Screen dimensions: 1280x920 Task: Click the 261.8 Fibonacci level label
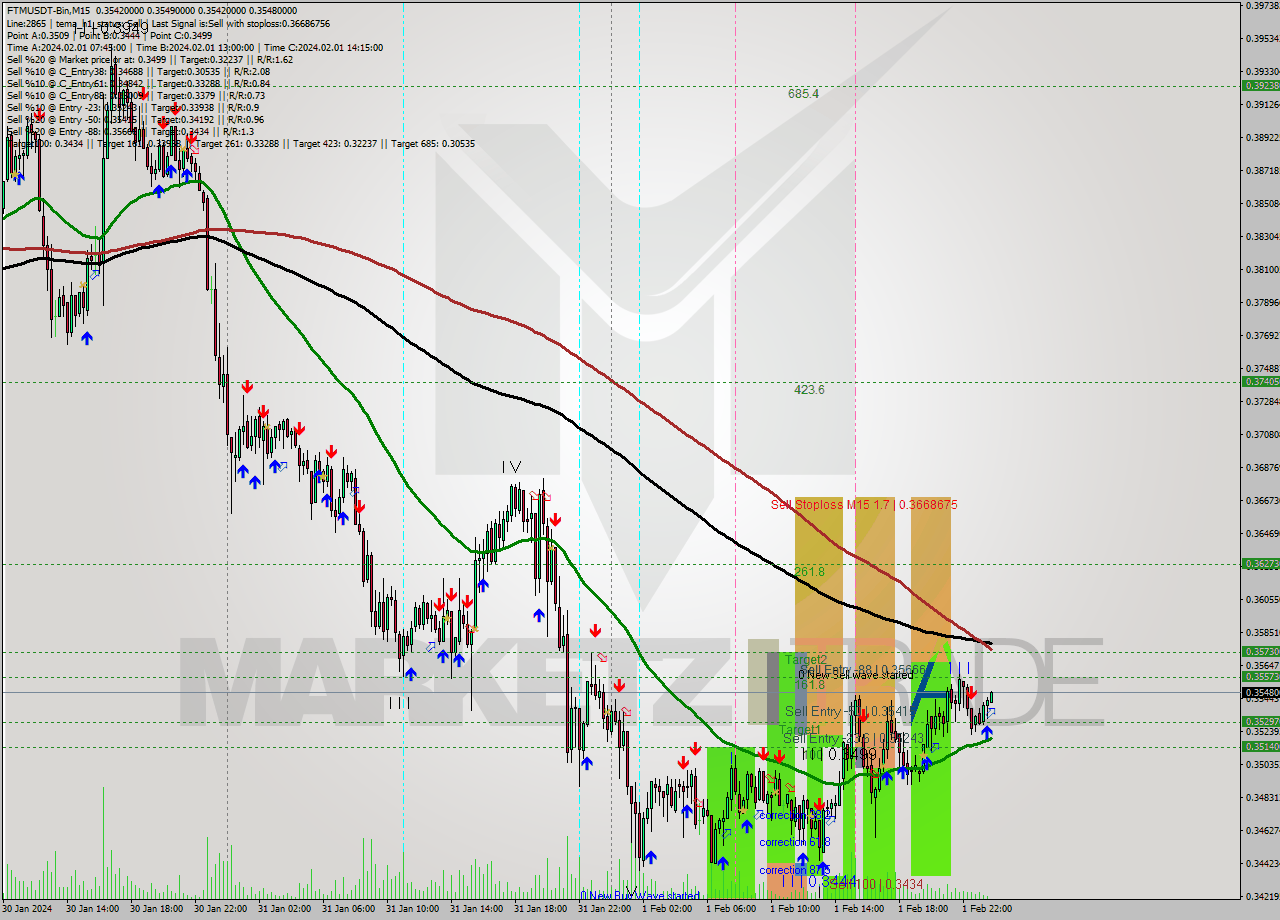point(809,571)
